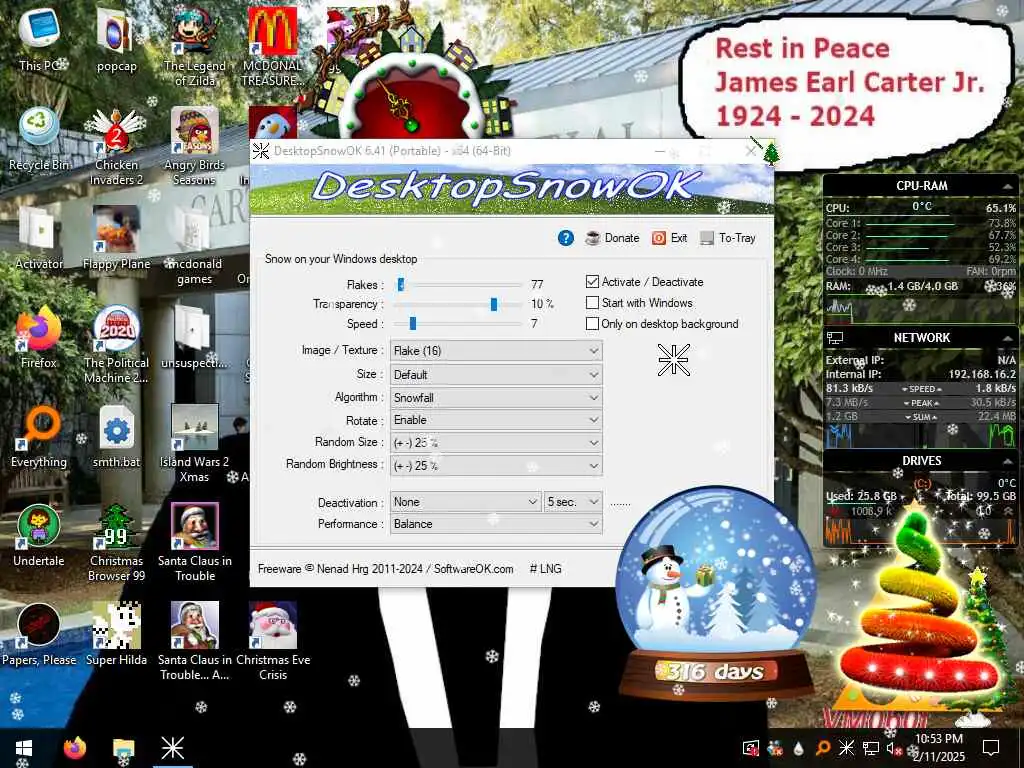Screen dimensions: 1024x768
Task: Click the Undertale desktop icon
Action: click(x=39, y=536)
